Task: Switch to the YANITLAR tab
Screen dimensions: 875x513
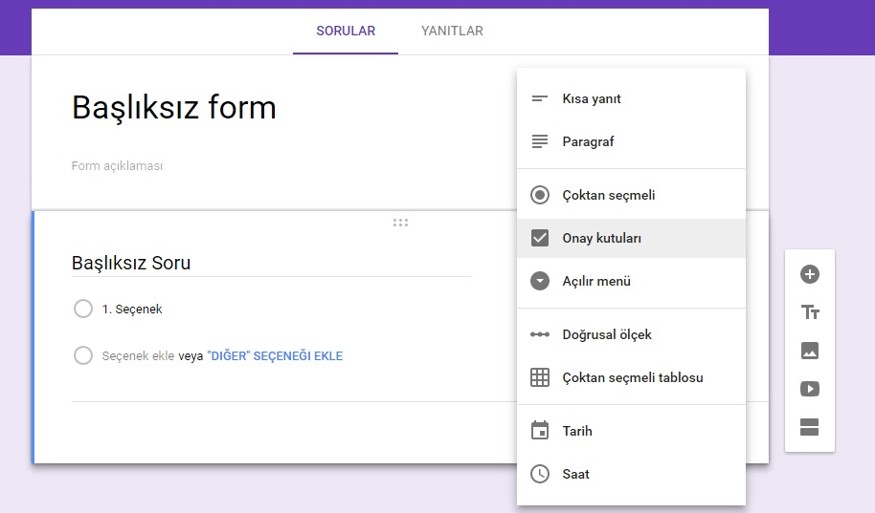Action: pyautogui.click(x=452, y=31)
